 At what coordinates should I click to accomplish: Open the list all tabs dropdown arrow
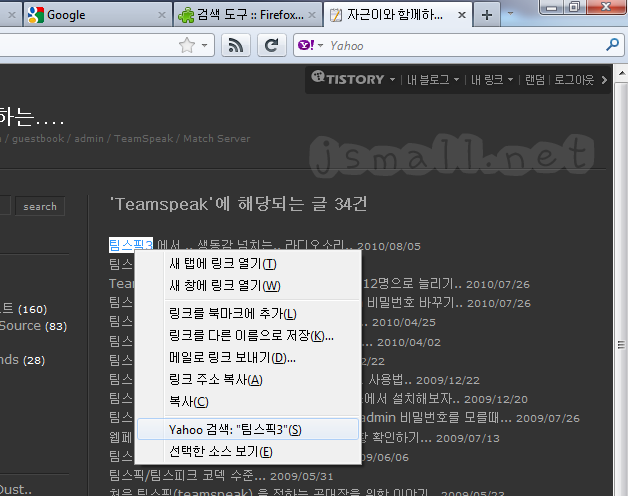point(511,13)
